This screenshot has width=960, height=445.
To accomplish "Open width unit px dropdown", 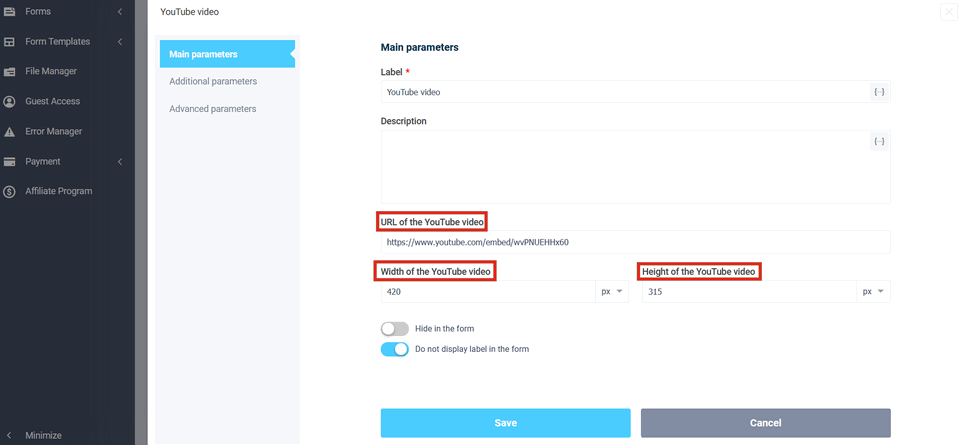I will (x=612, y=292).
